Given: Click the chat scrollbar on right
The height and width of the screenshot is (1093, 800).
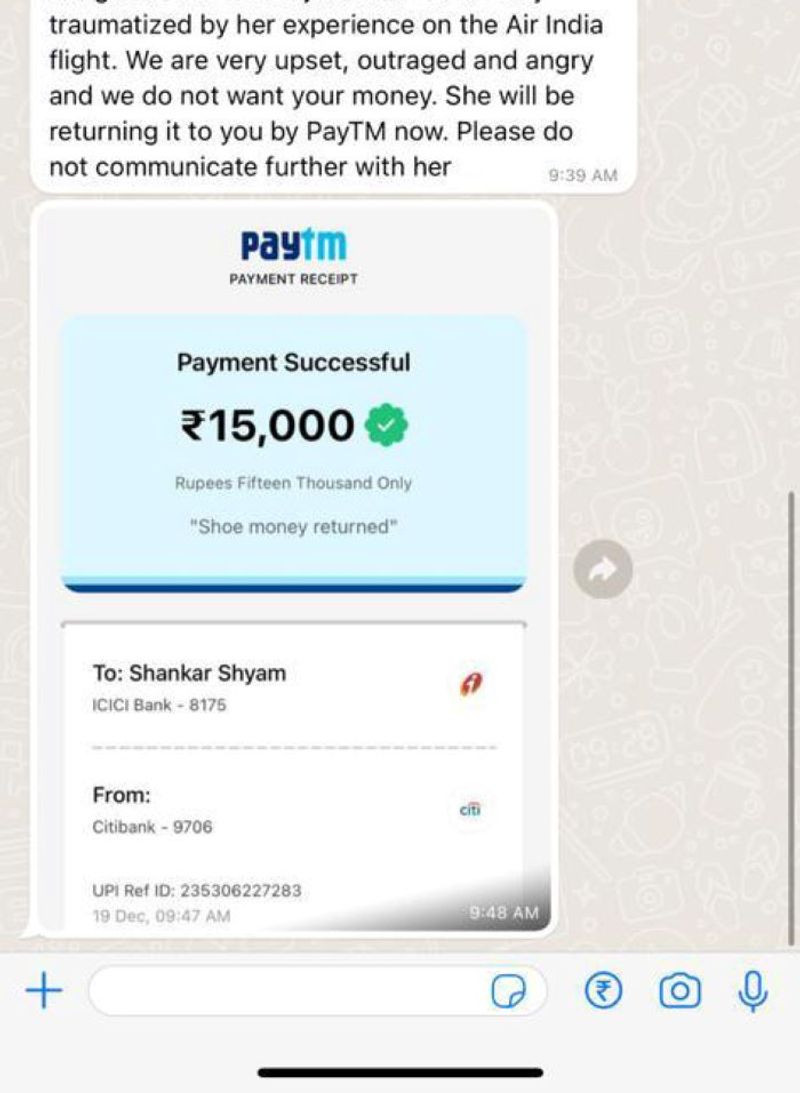Looking at the screenshot, I should (791, 718).
